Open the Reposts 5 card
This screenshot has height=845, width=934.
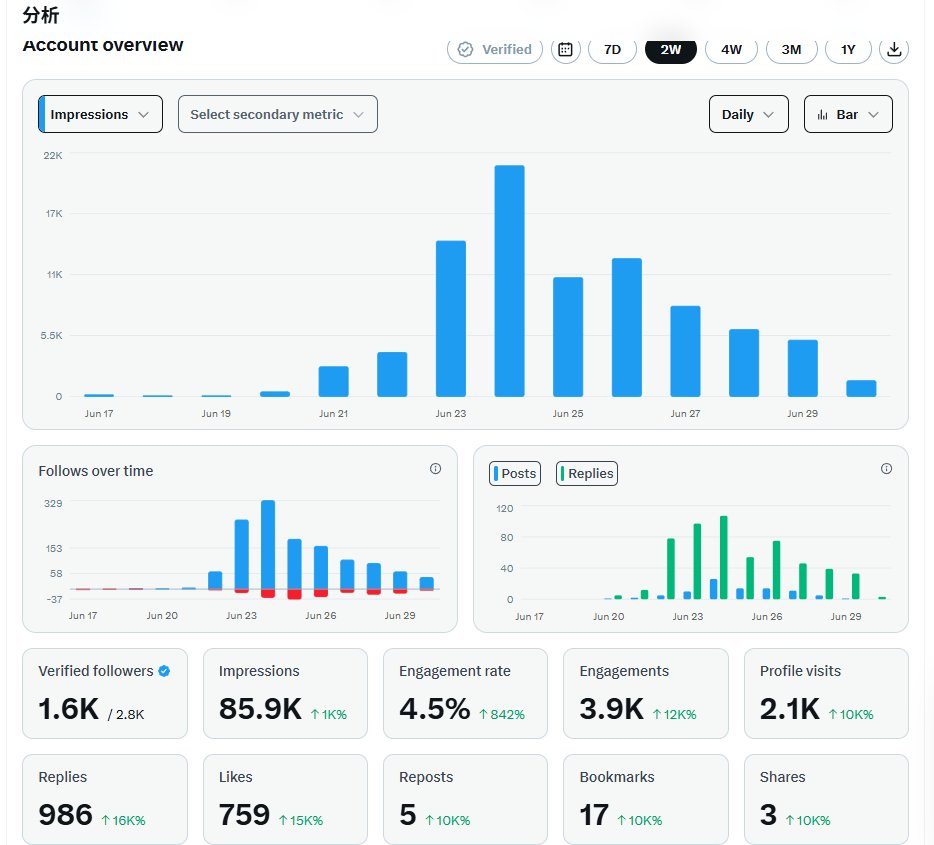(x=465, y=799)
